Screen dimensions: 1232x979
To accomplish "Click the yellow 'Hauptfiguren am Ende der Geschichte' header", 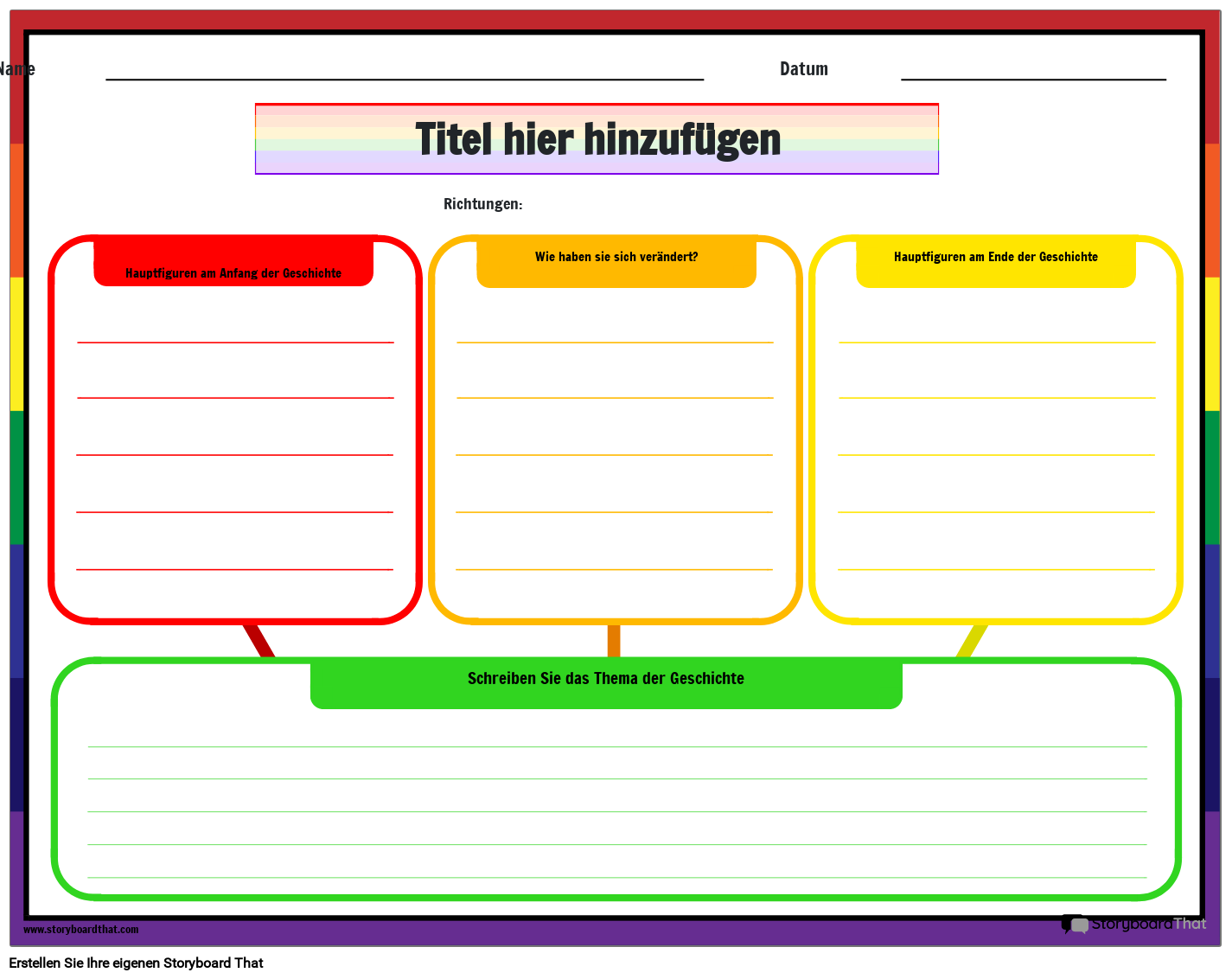I will click(996, 257).
